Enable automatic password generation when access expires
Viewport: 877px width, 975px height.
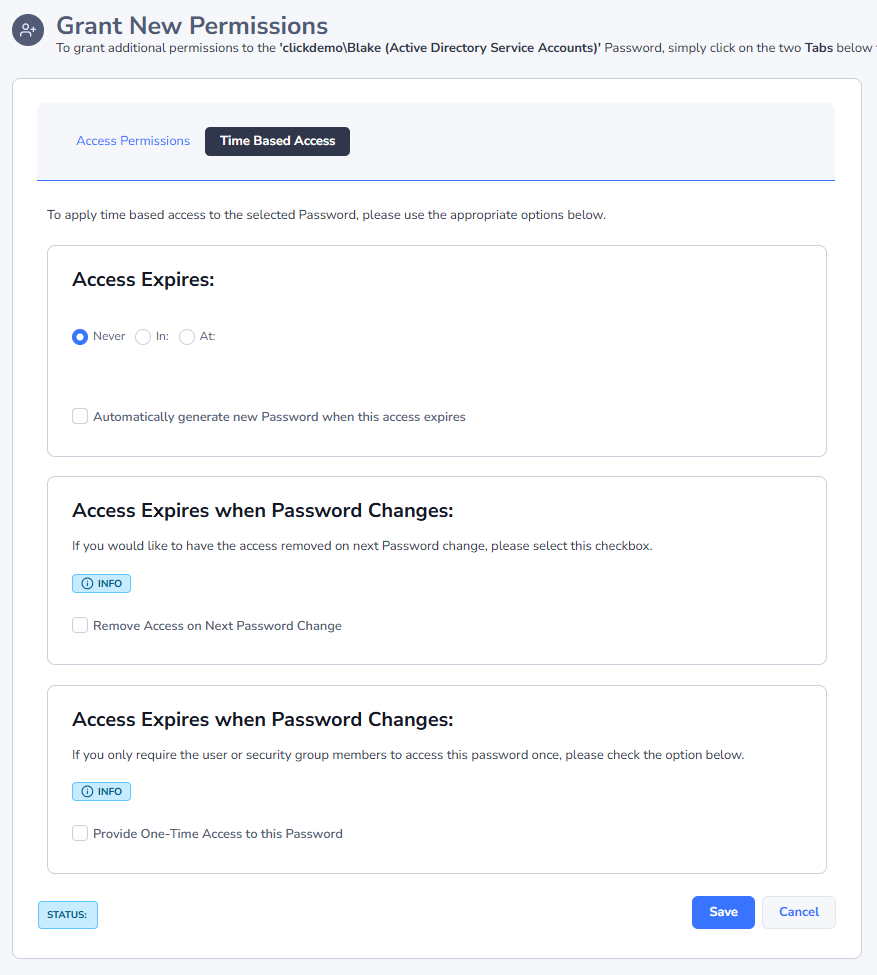80,415
